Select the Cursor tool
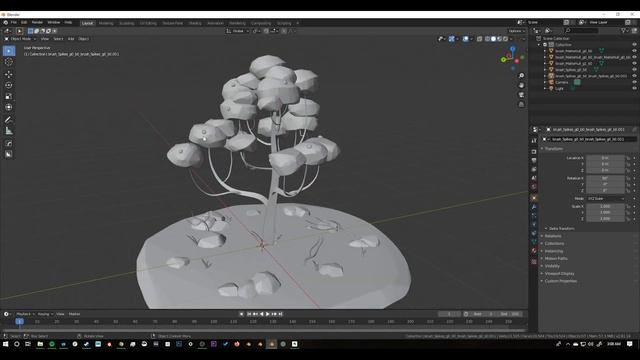Viewport: 640px width, 360px height. (x=9, y=62)
